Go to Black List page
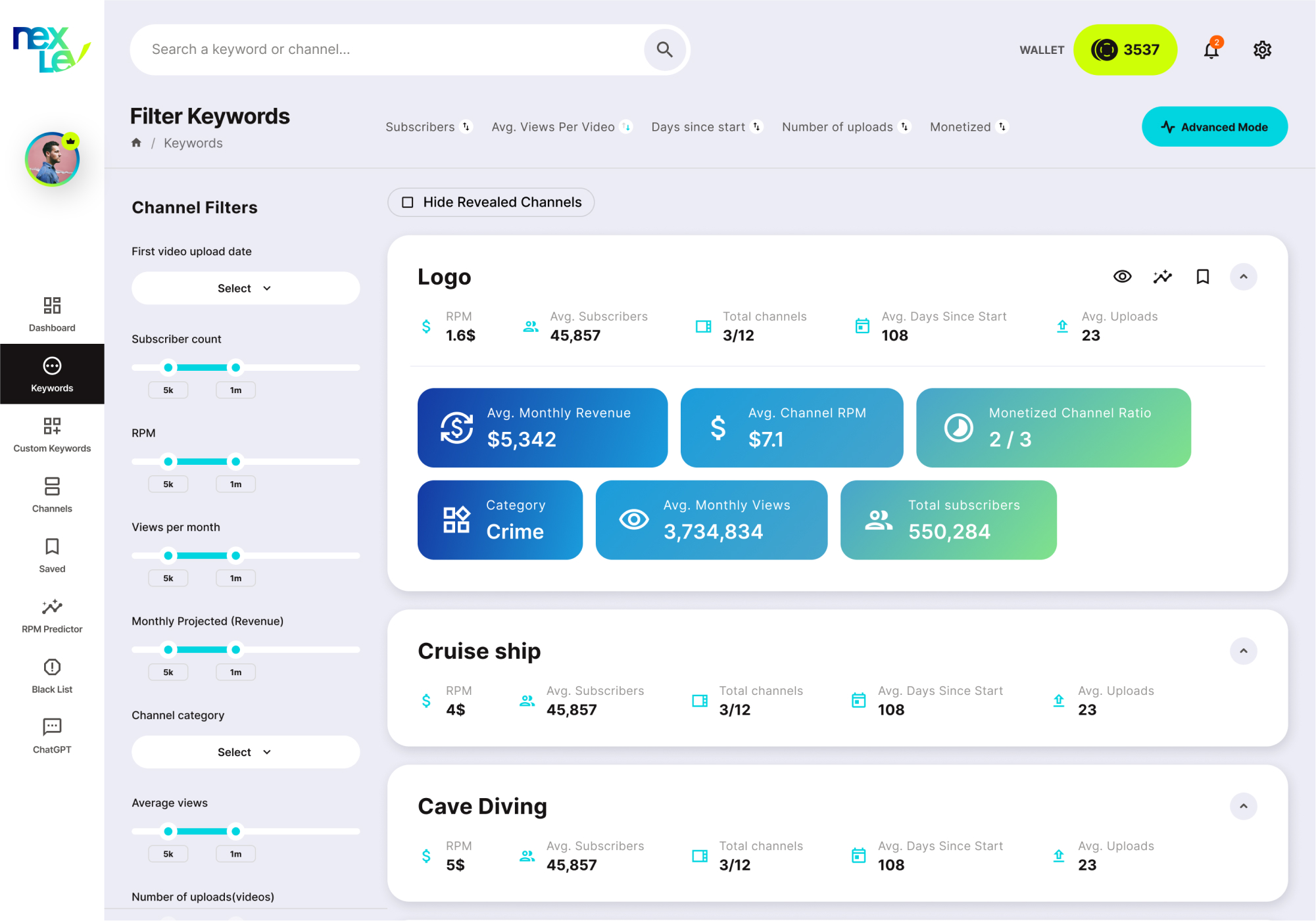The width and height of the screenshot is (1316, 921). (x=52, y=676)
